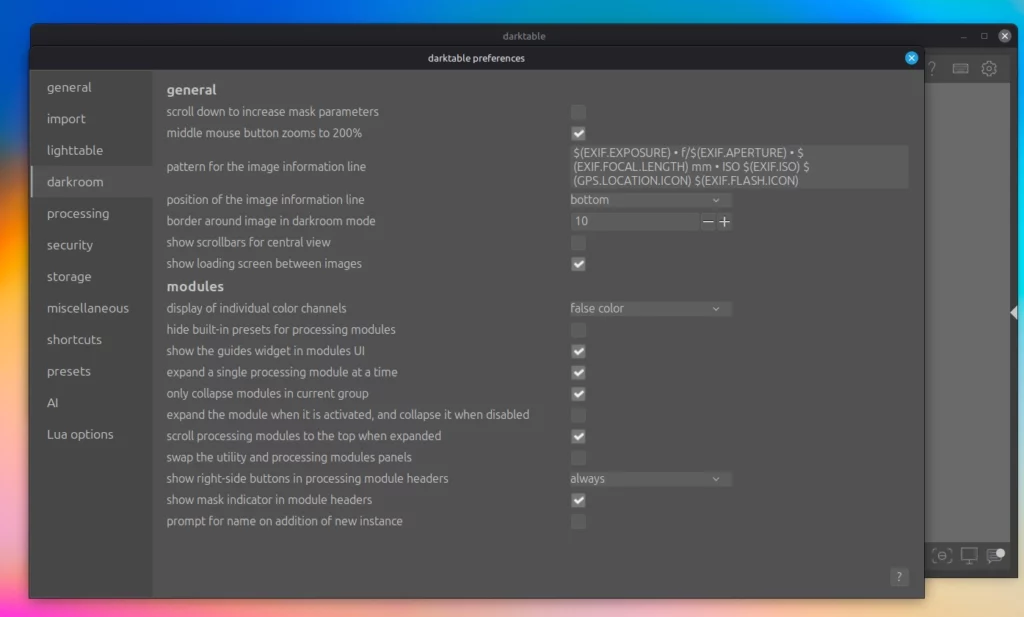
Task: Open the settings gear icon in main window
Action: point(989,69)
